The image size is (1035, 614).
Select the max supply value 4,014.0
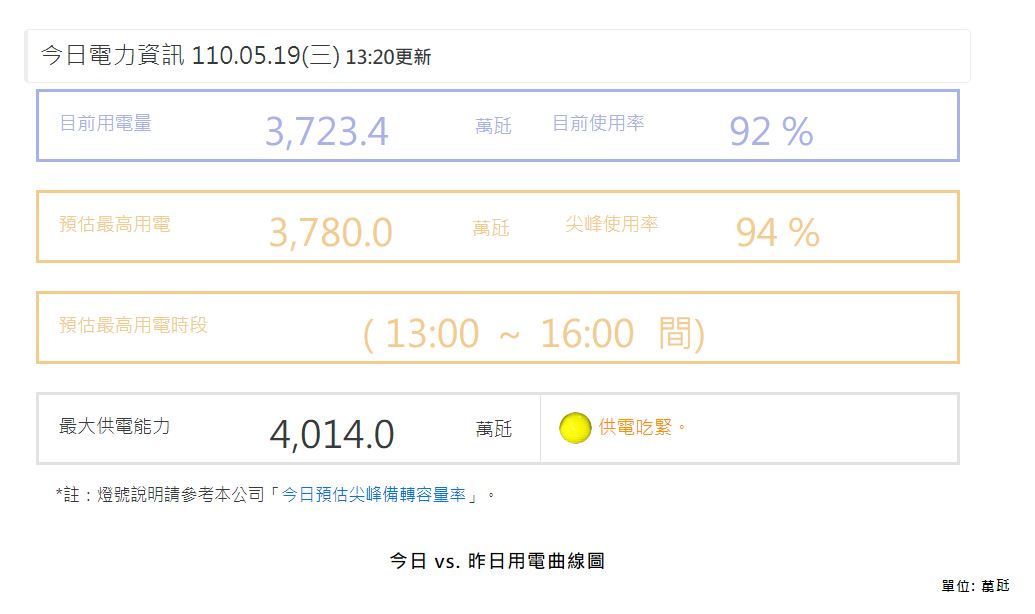click(331, 435)
